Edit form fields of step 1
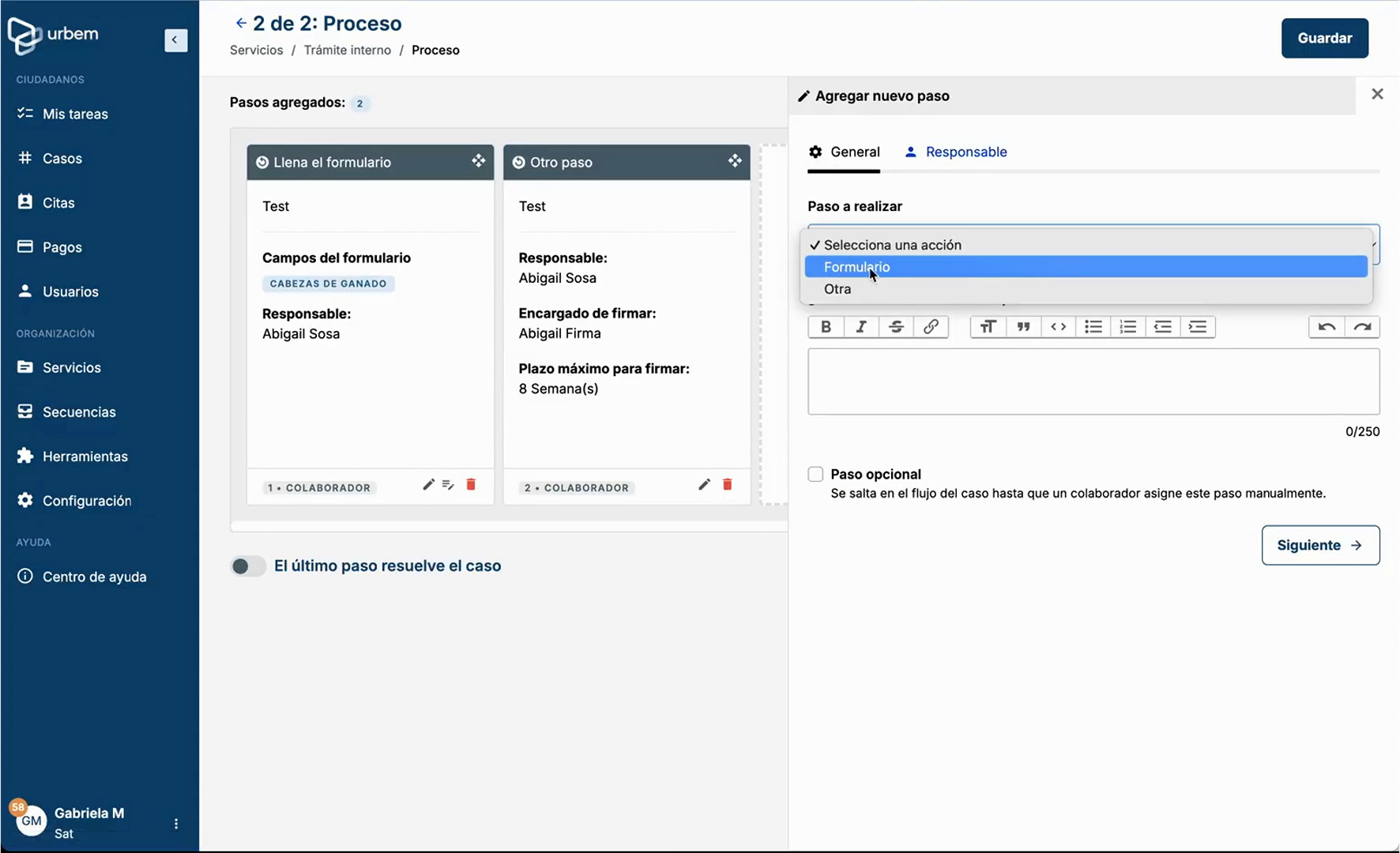The image size is (1400, 853). tap(448, 484)
